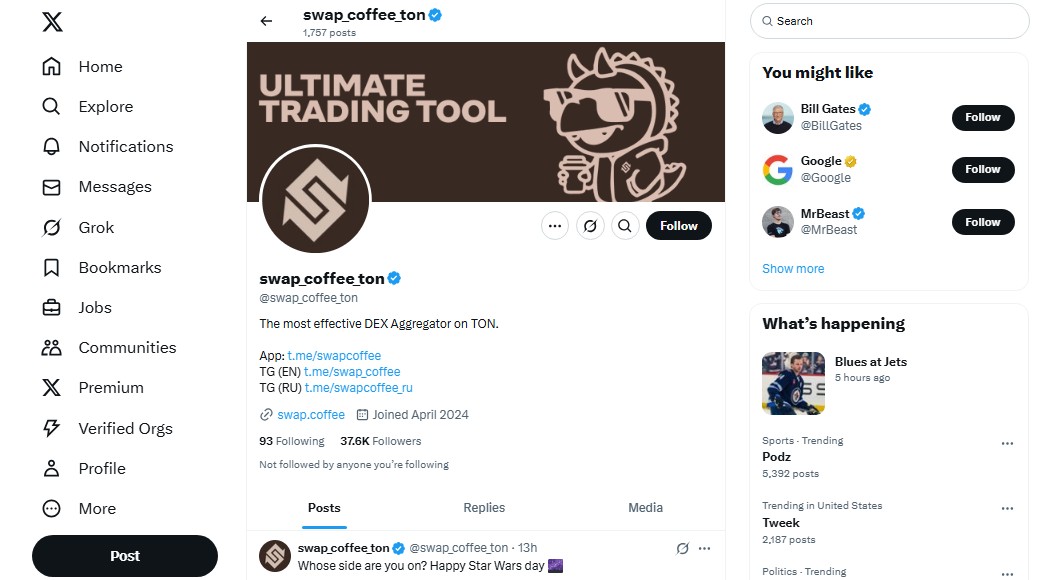
Task: Open the swap.coffee website link
Action: click(310, 415)
